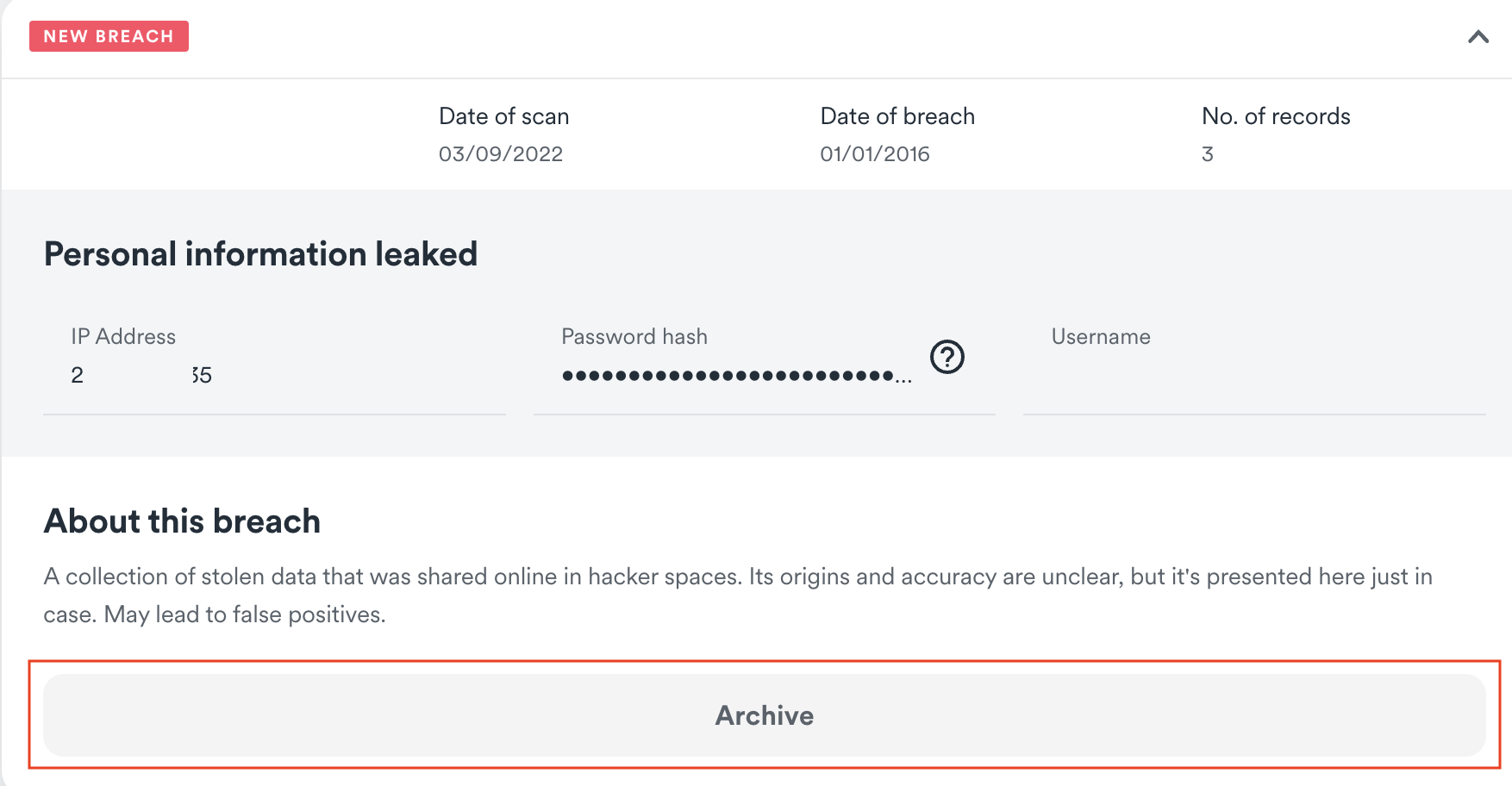The height and width of the screenshot is (786, 1512).
Task: Click the Personal information leaked heading
Action: click(x=260, y=254)
